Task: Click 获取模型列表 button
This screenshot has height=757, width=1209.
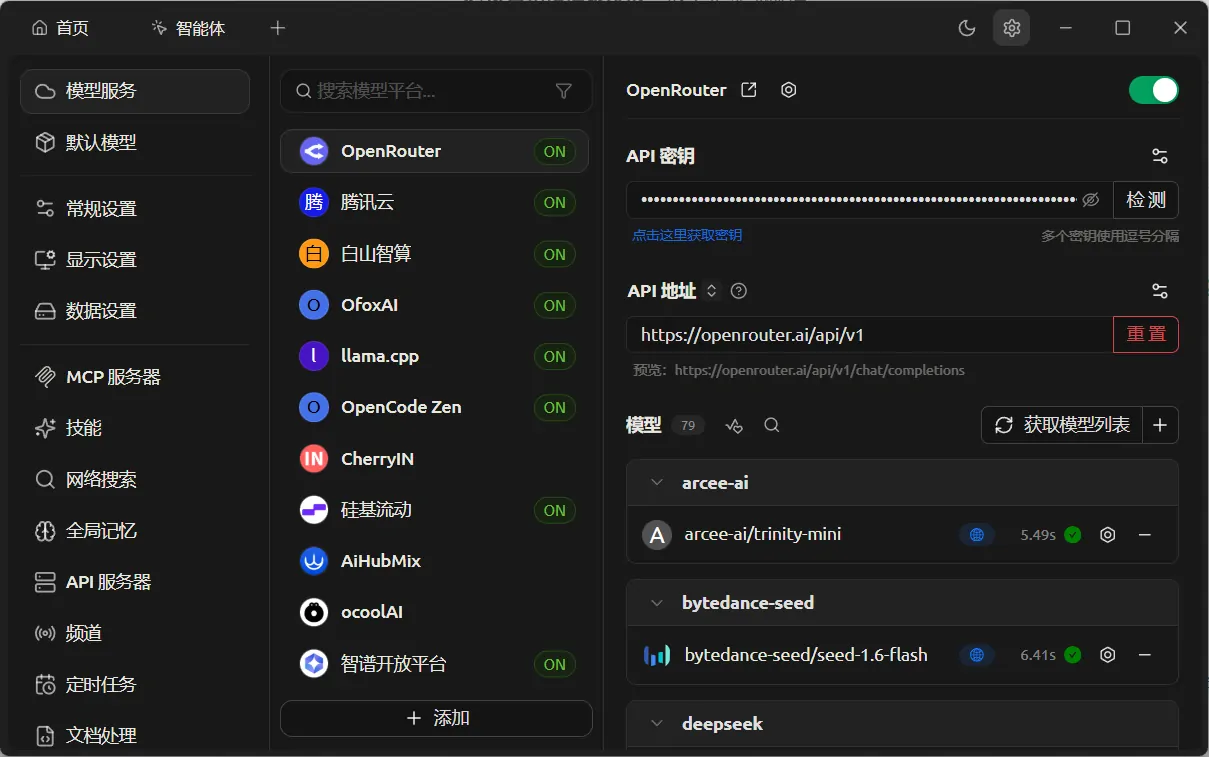Action: click(x=1061, y=425)
